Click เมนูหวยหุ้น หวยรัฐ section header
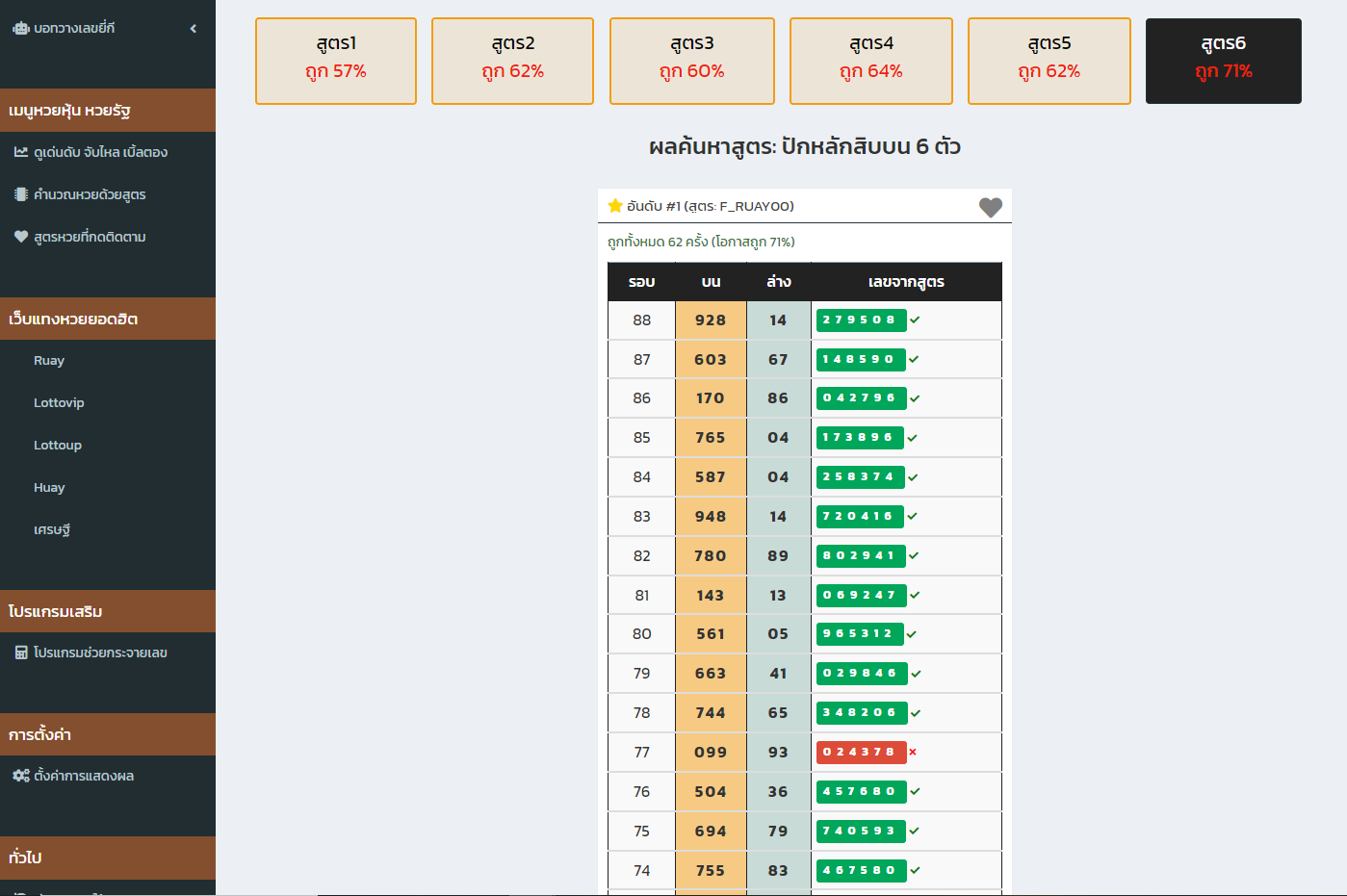The image size is (1347, 896). click(108, 110)
